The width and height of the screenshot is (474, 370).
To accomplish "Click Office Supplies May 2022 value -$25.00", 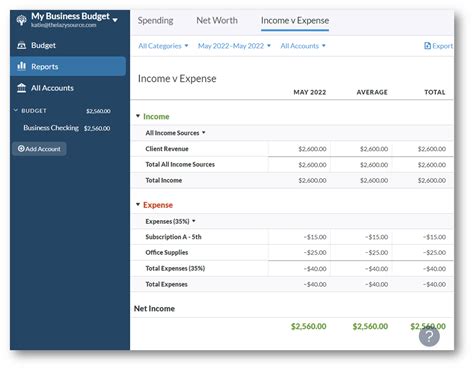I will (315, 253).
